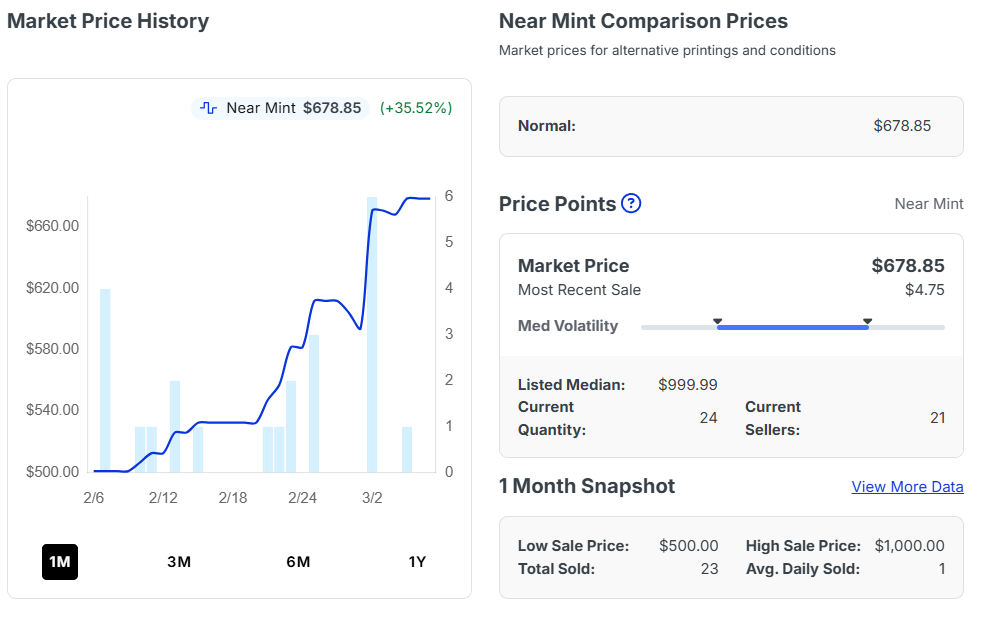This screenshot has width=981, height=620.
Task: Click the left volatility range marker triangle
Action: pos(717,322)
